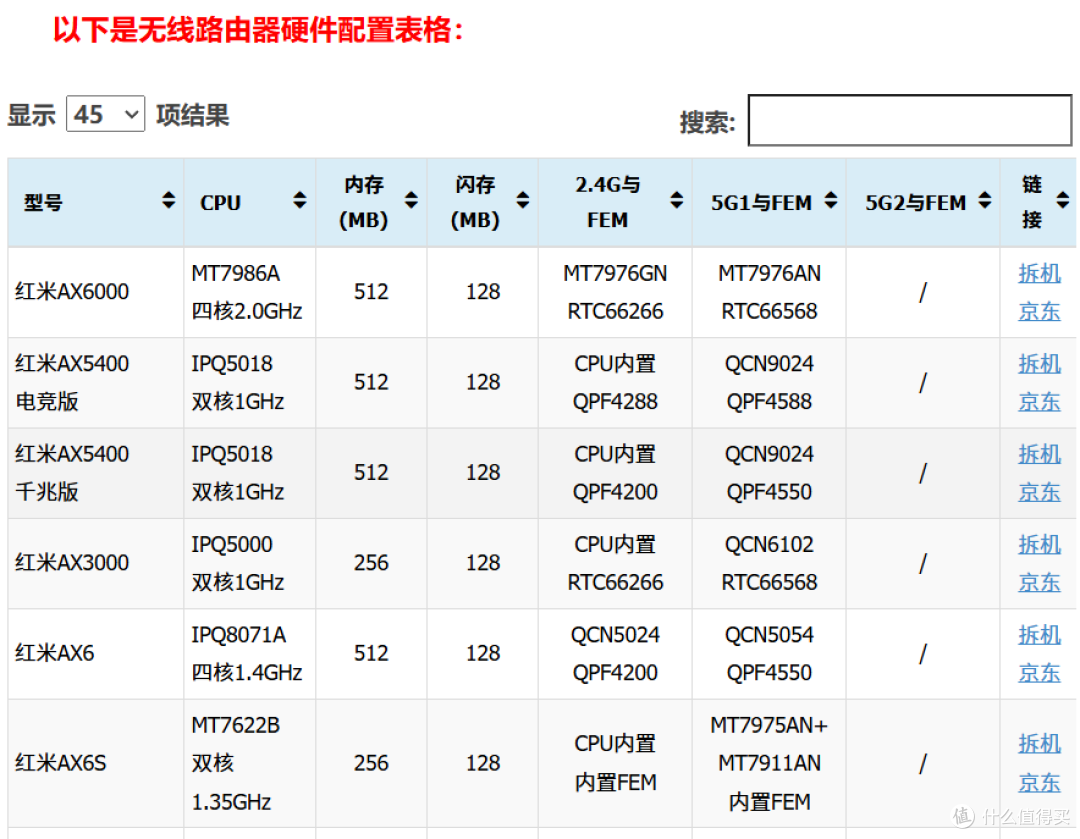Sort by 内存(MB) column sort arrows
This screenshot has width=1080, height=839.
(411, 200)
